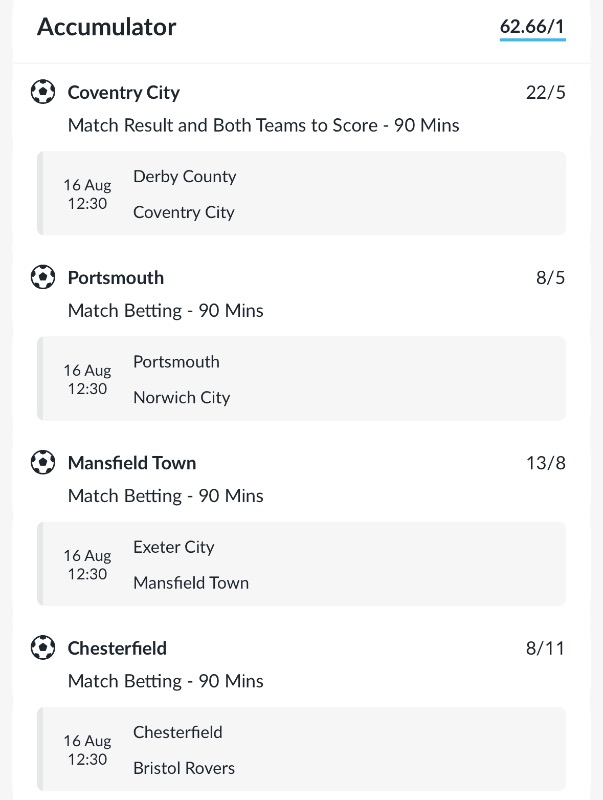Screen dimensions: 603x800
Task: Select the Mansfield Town selection title
Action: pos(132,463)
